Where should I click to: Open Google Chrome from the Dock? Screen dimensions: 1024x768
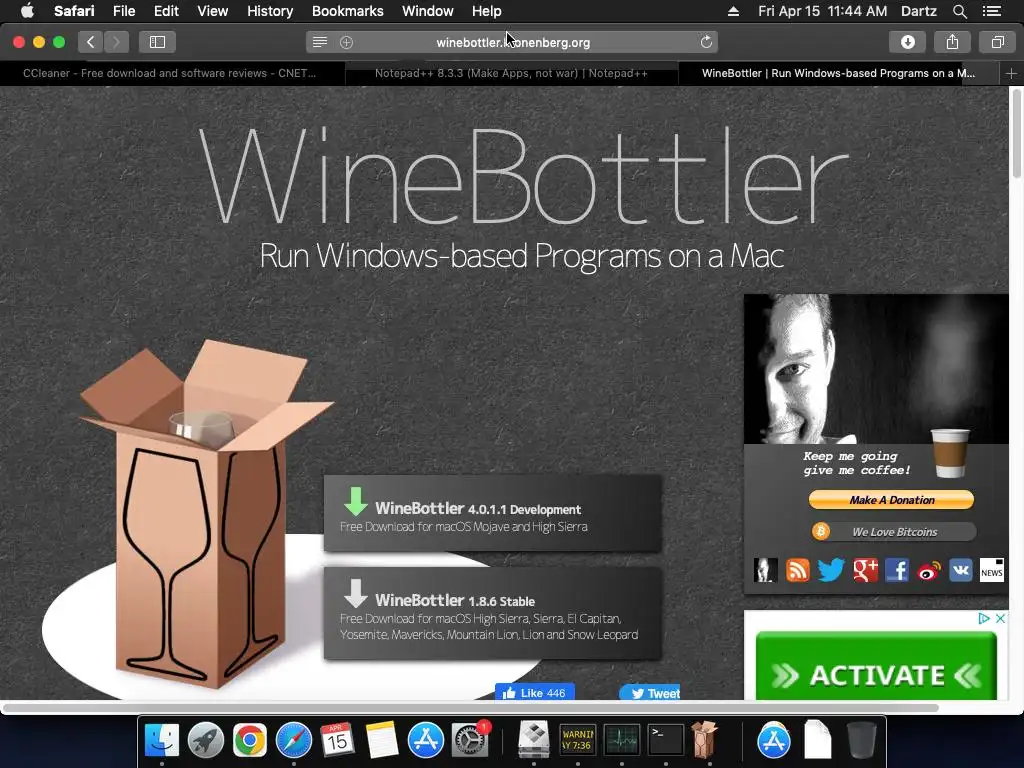click(249, 740)
